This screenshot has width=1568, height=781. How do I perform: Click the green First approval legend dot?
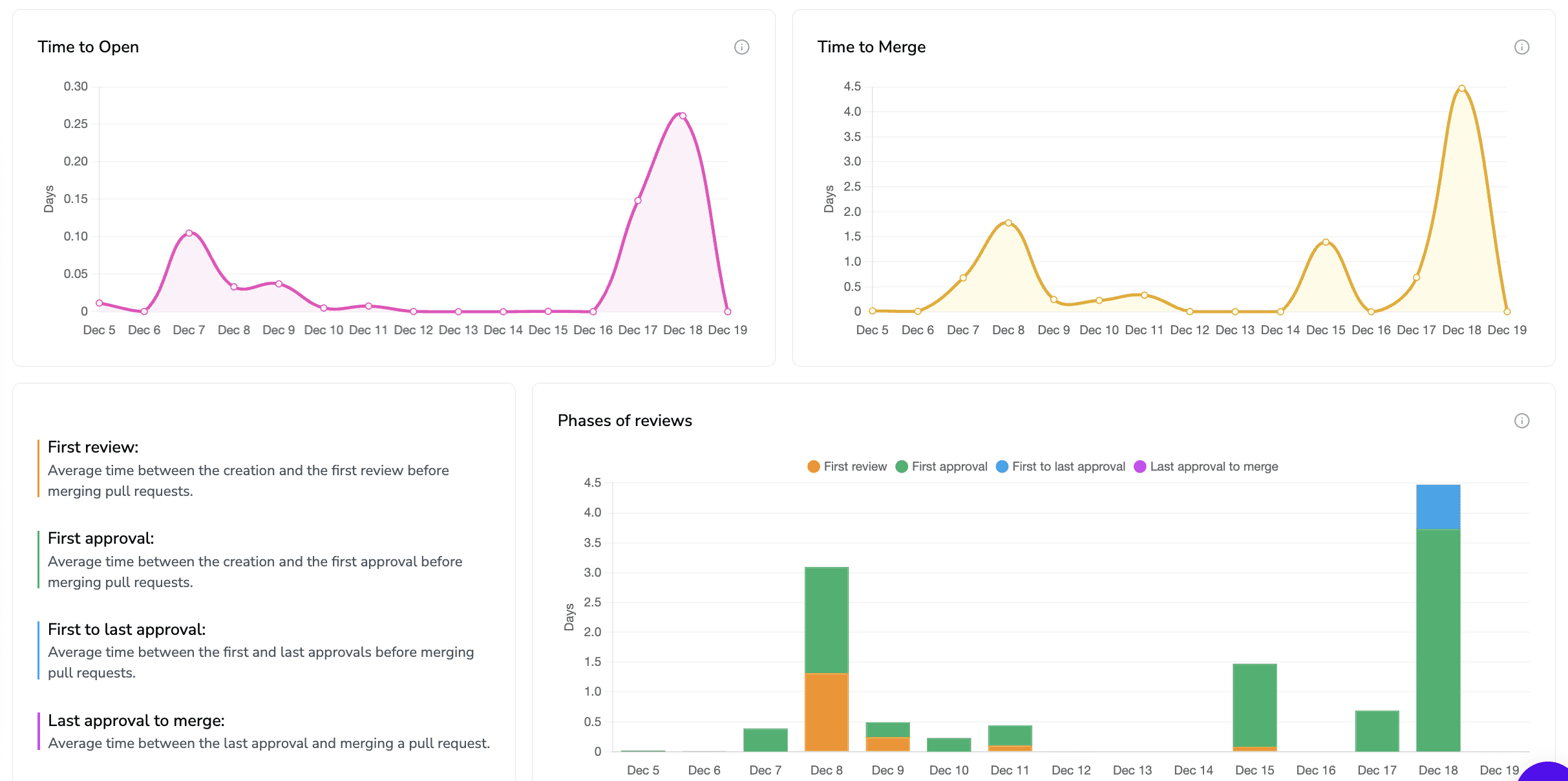pos(900,465)
